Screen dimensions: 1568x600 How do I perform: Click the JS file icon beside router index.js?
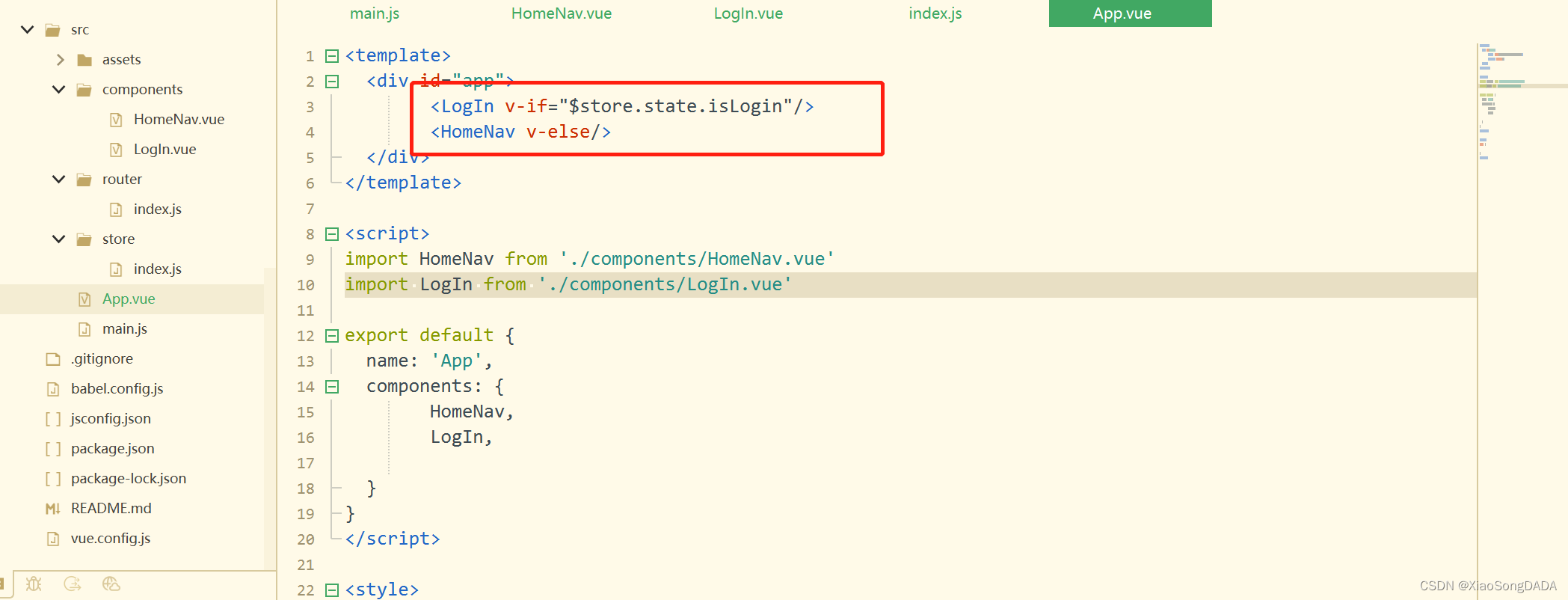116,209
